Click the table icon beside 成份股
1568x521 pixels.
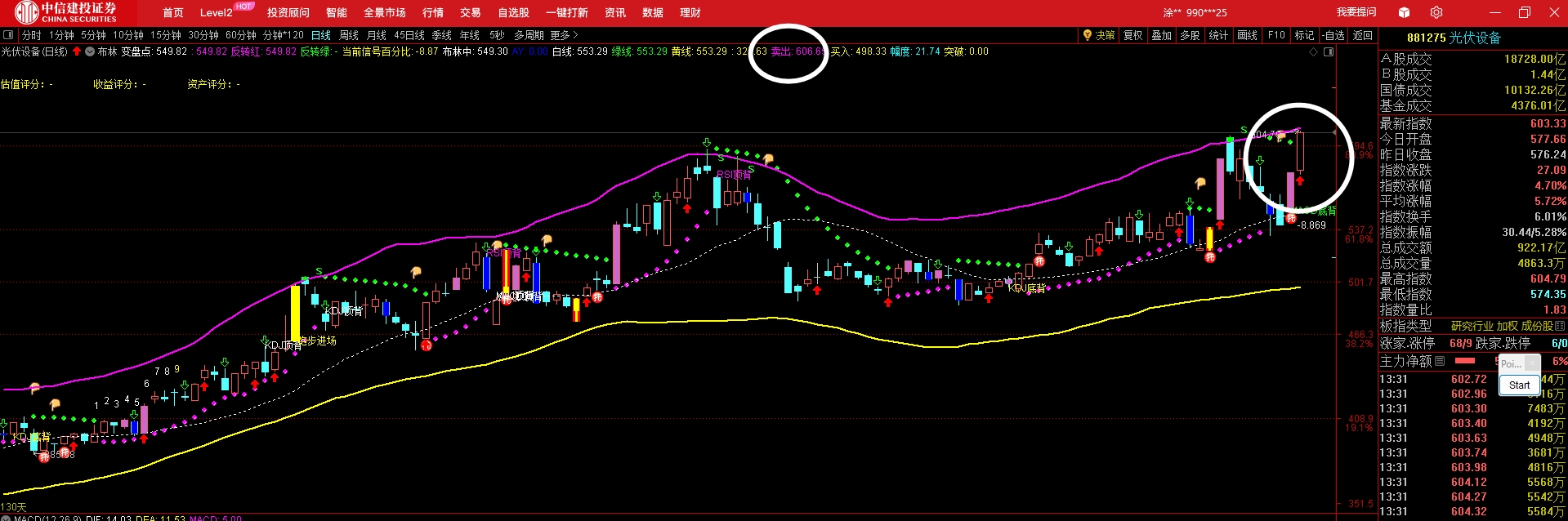(x=1560, y=326)
